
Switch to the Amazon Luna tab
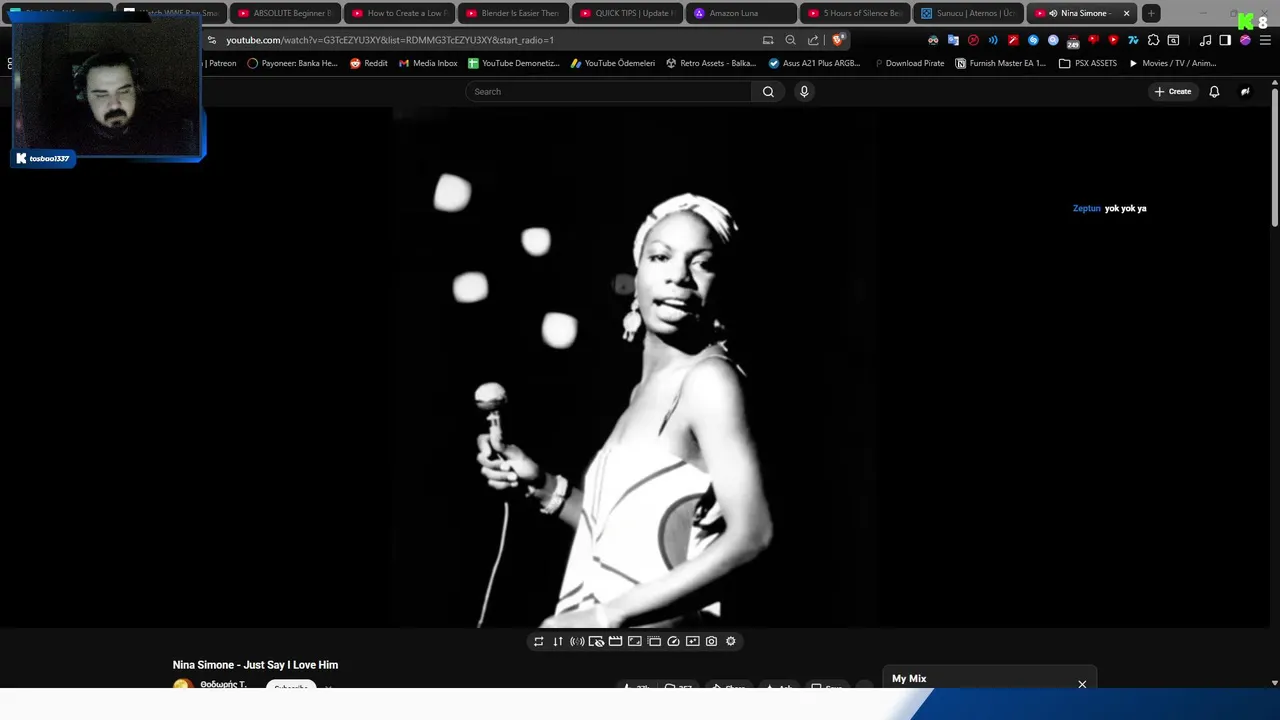coord(741,13)
